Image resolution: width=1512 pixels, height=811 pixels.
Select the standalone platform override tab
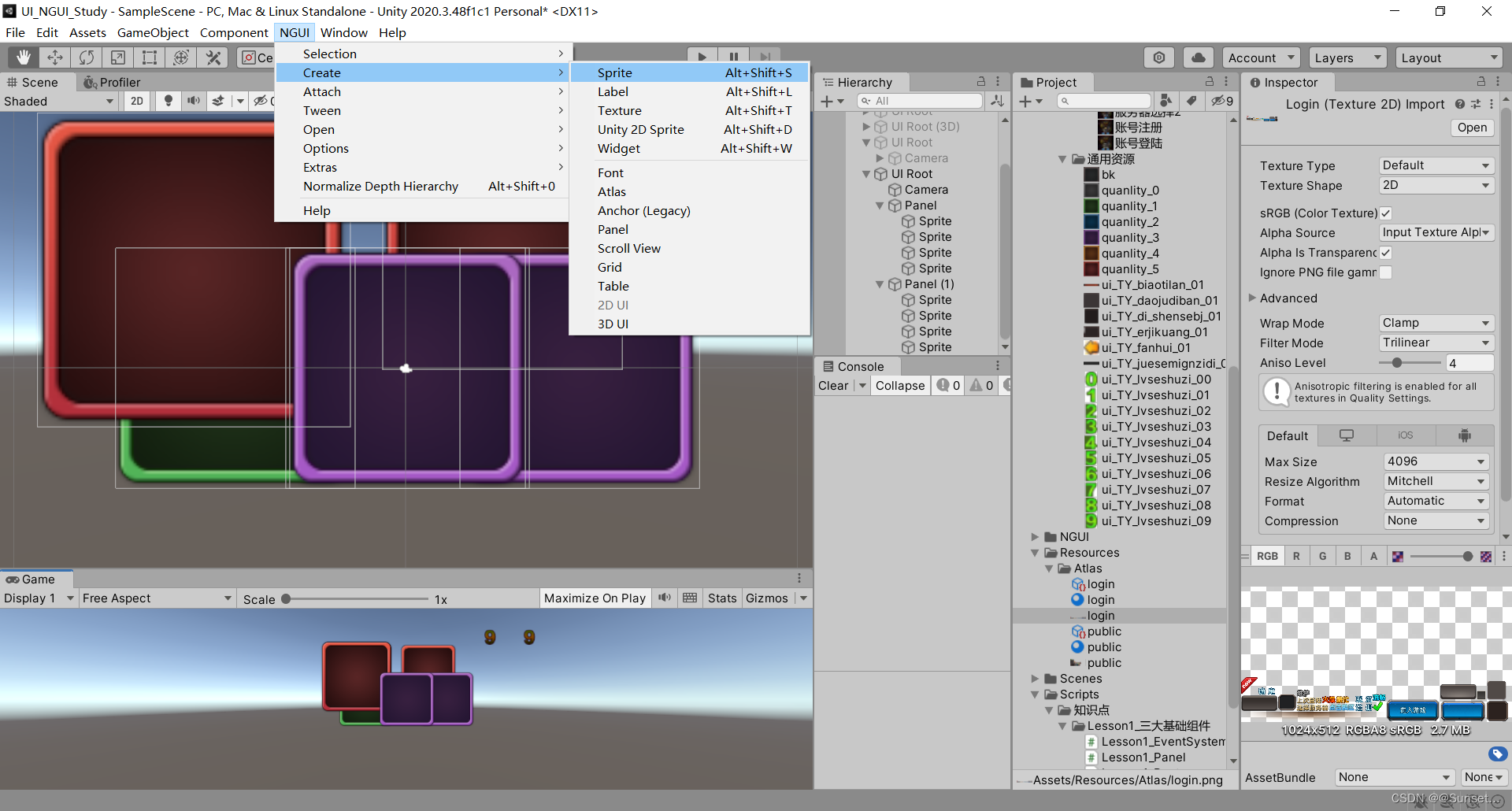[1347, 435]
